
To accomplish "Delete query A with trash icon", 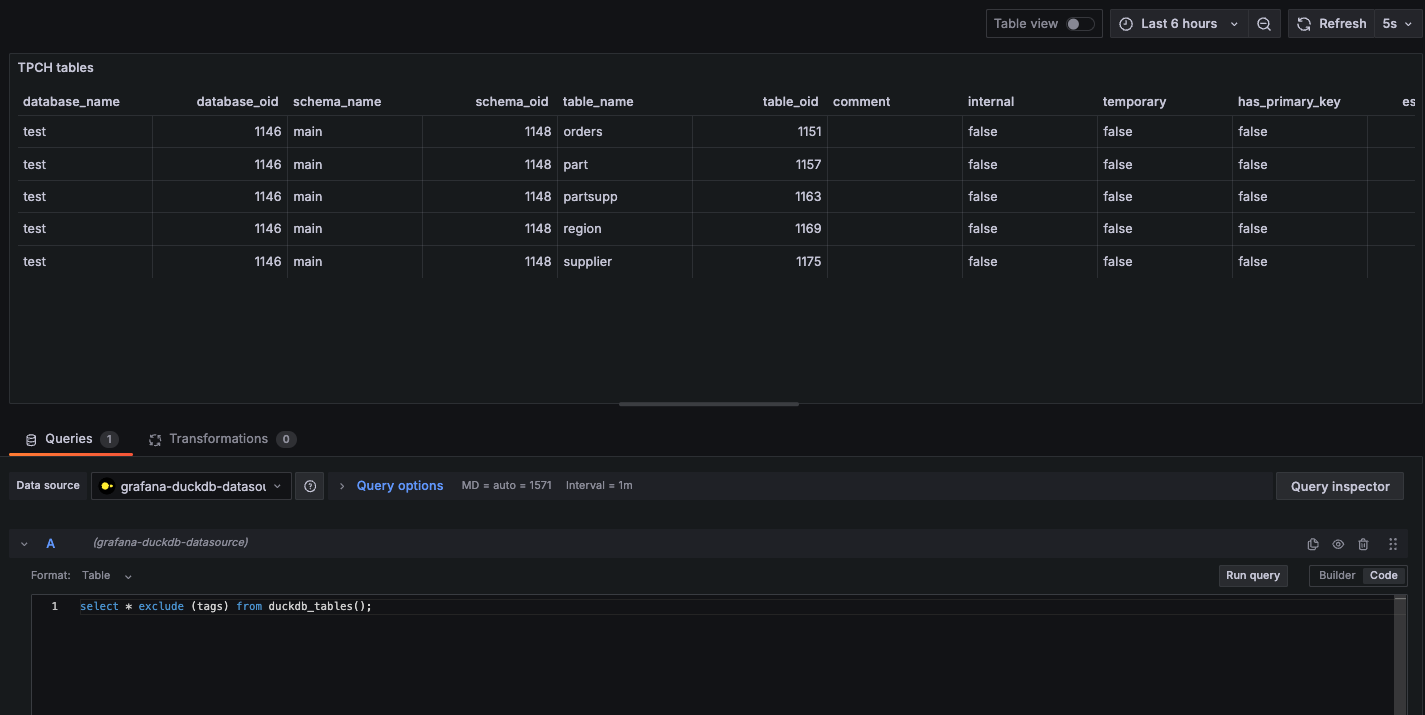I will (x=1363, y=544).
